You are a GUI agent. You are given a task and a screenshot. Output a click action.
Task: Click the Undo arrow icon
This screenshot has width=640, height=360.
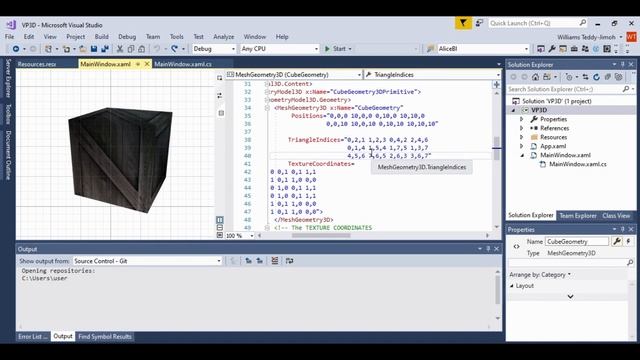tap(157, 49)
